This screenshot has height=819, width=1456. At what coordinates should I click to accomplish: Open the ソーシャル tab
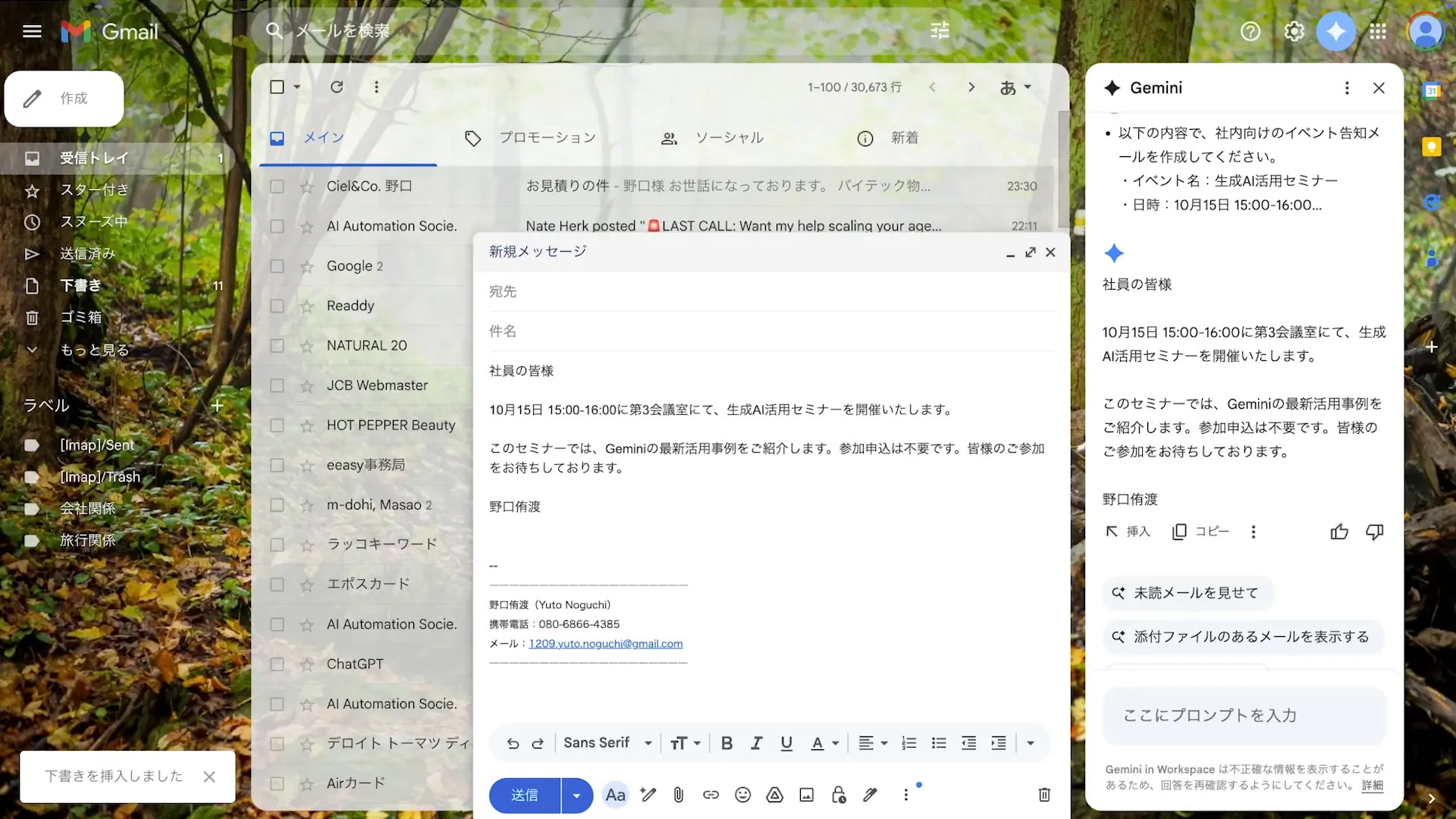[729, 137]
